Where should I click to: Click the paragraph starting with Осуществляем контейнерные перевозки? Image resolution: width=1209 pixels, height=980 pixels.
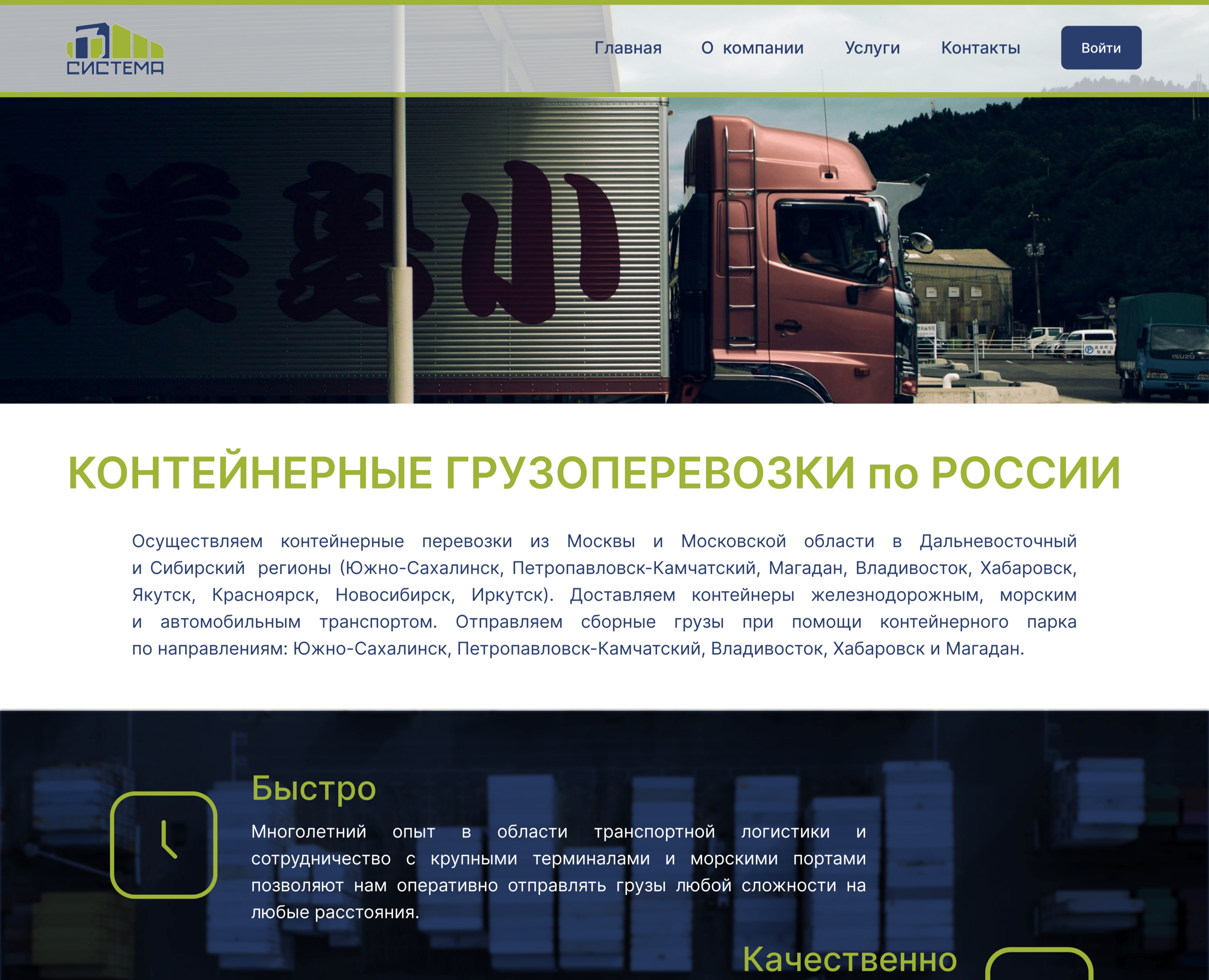(x=604, y=594)
